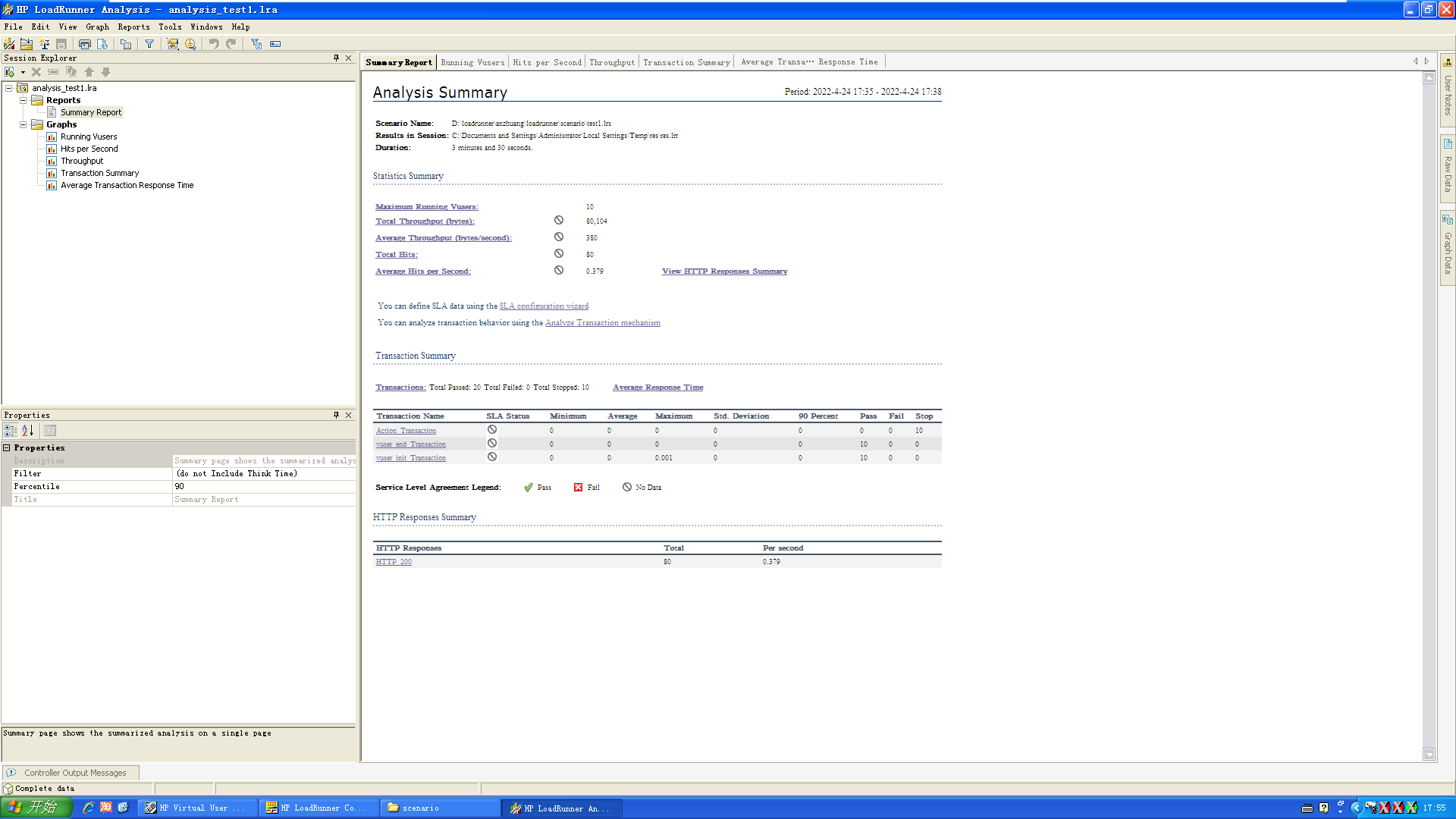This screenshot has height=819, width=1456.
Task: Switch to the Transaction Summary tab
Action: [686, 62]
